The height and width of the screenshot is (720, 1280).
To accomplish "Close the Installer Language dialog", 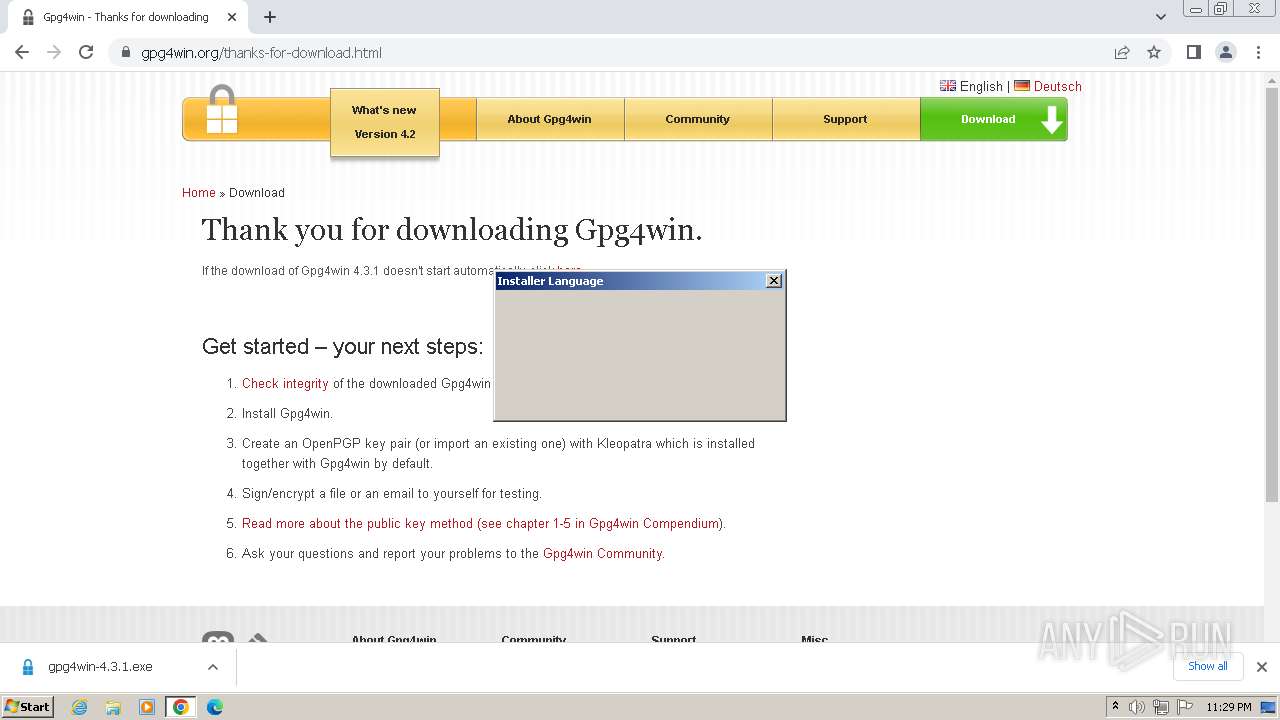I will pyautogui.click(x=774, y=281).
